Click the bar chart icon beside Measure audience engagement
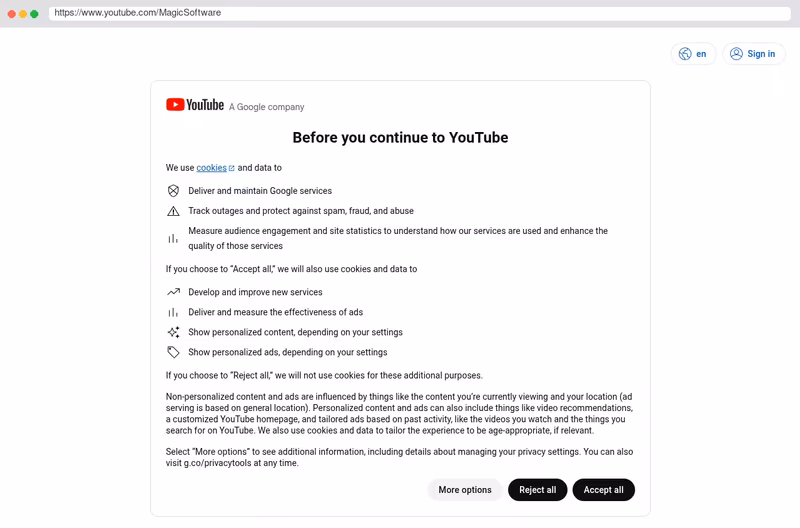This screenshot has width=800, height=528. [x=173, y=238]
